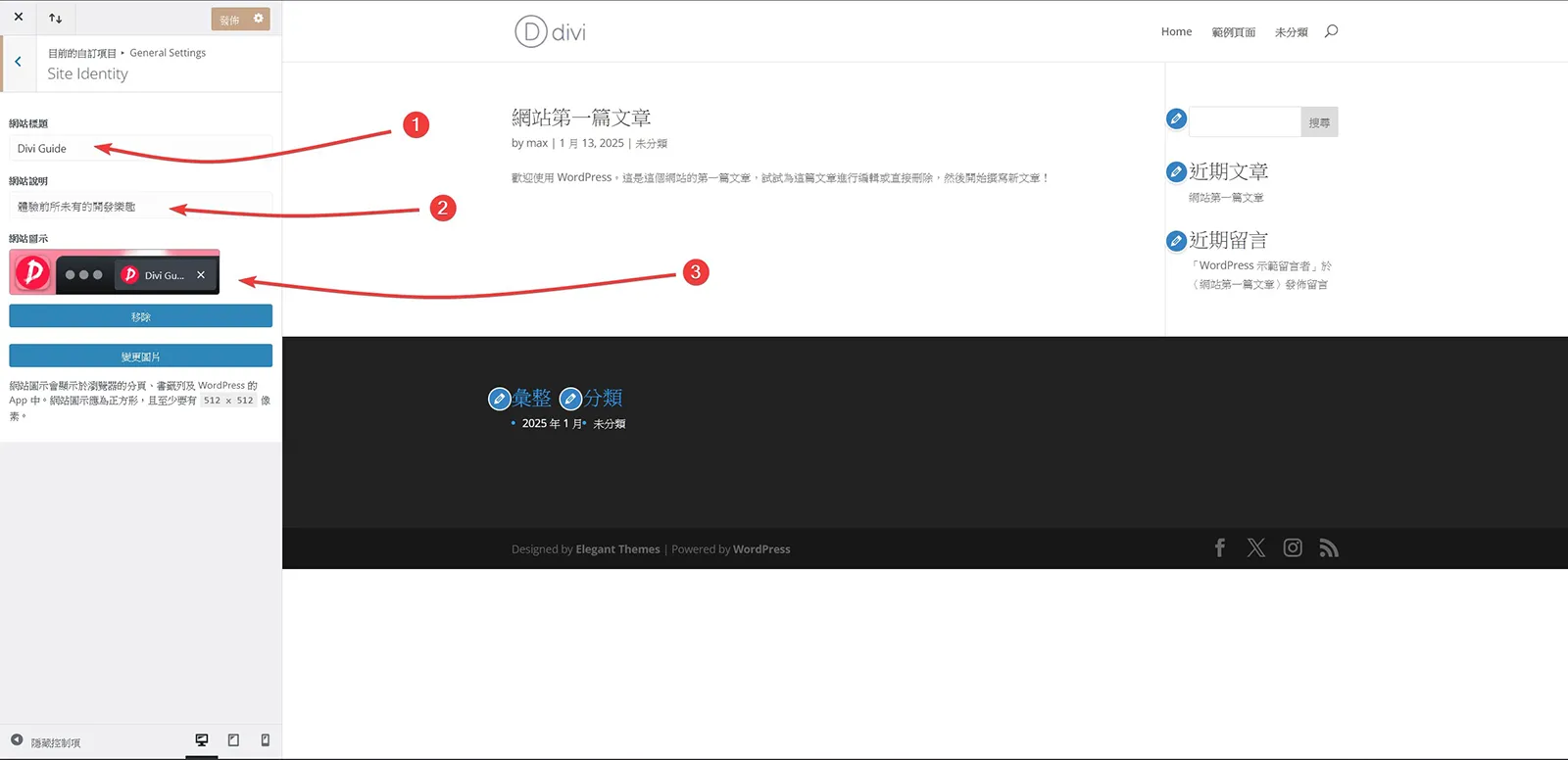1568x760 pixels.
Task: Click the Divi logo in site header
Action: (550, 32)
